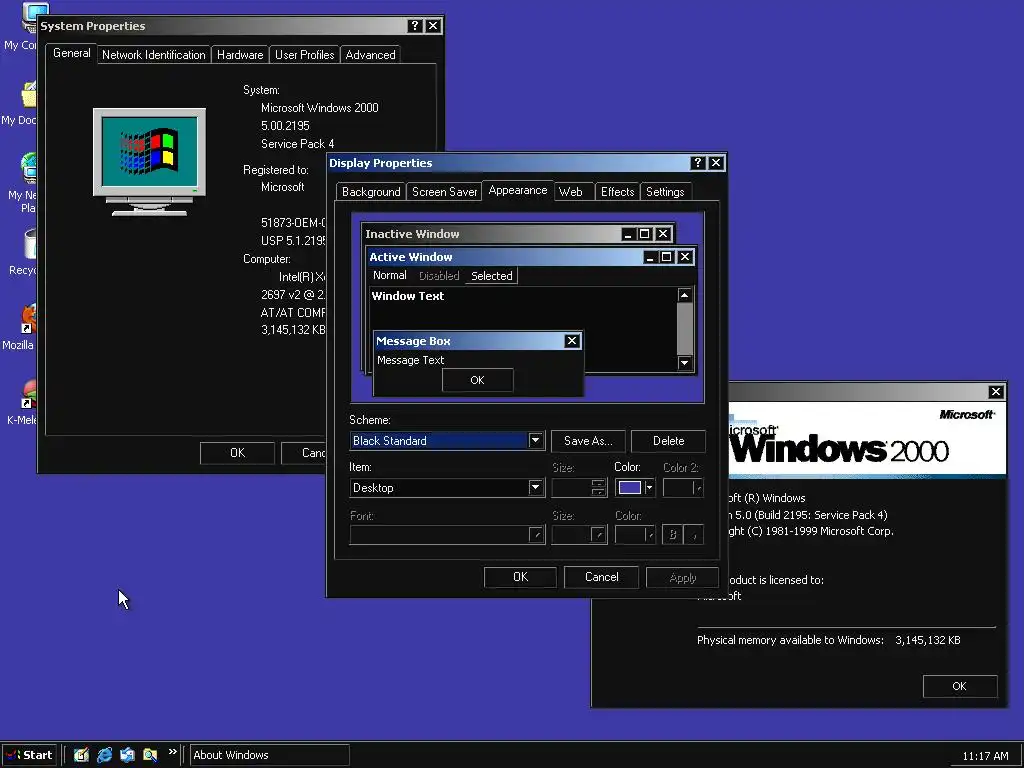Click the 11:17 AM taskbar clock
Viewport: 1024px width, 768px height.
(x=985, y=756)
